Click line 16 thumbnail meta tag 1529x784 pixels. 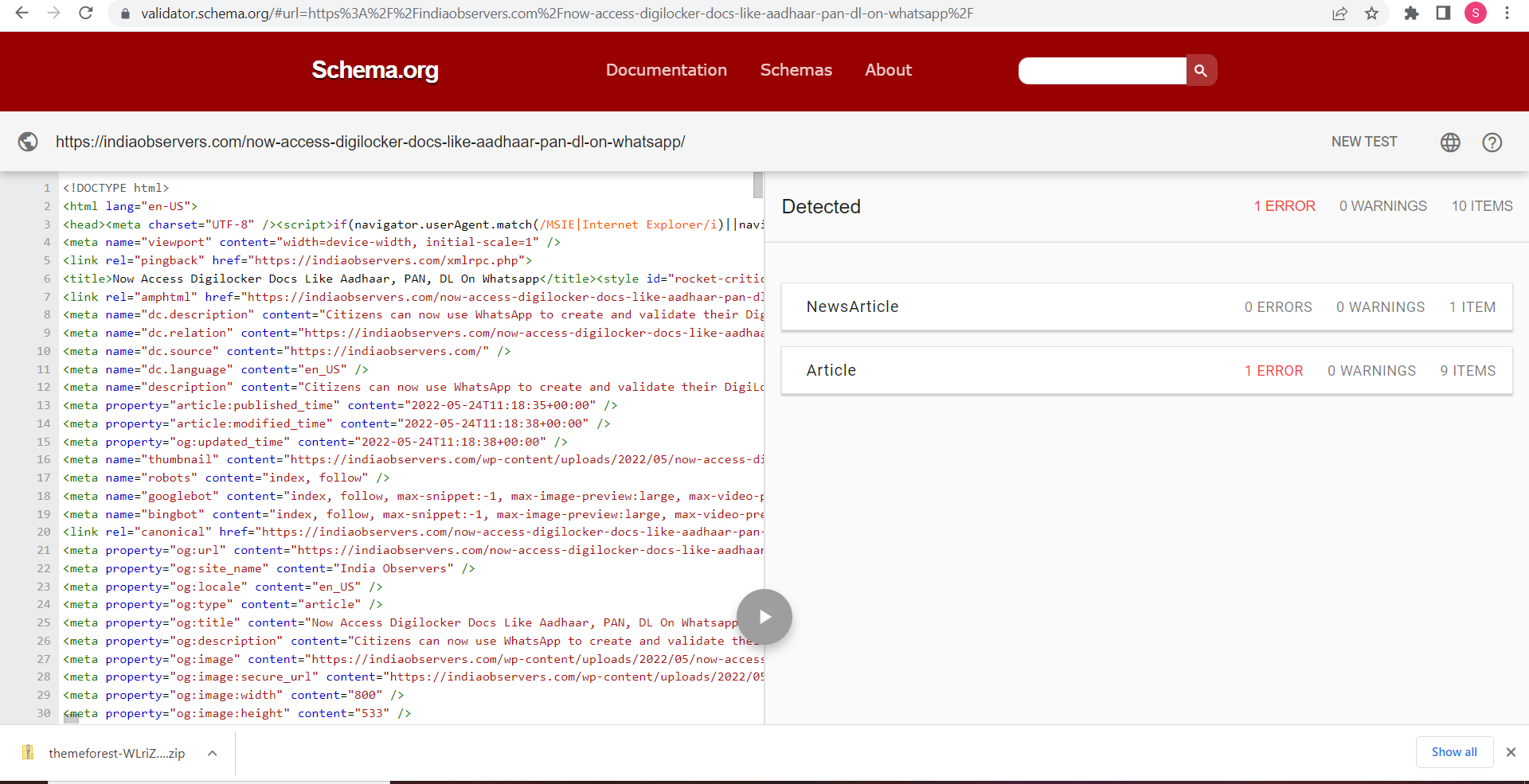(413, 459)
